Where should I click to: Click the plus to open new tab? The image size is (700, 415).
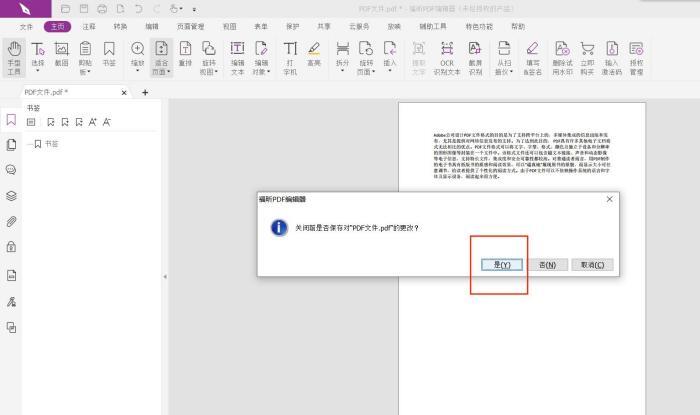coord(145,92)
